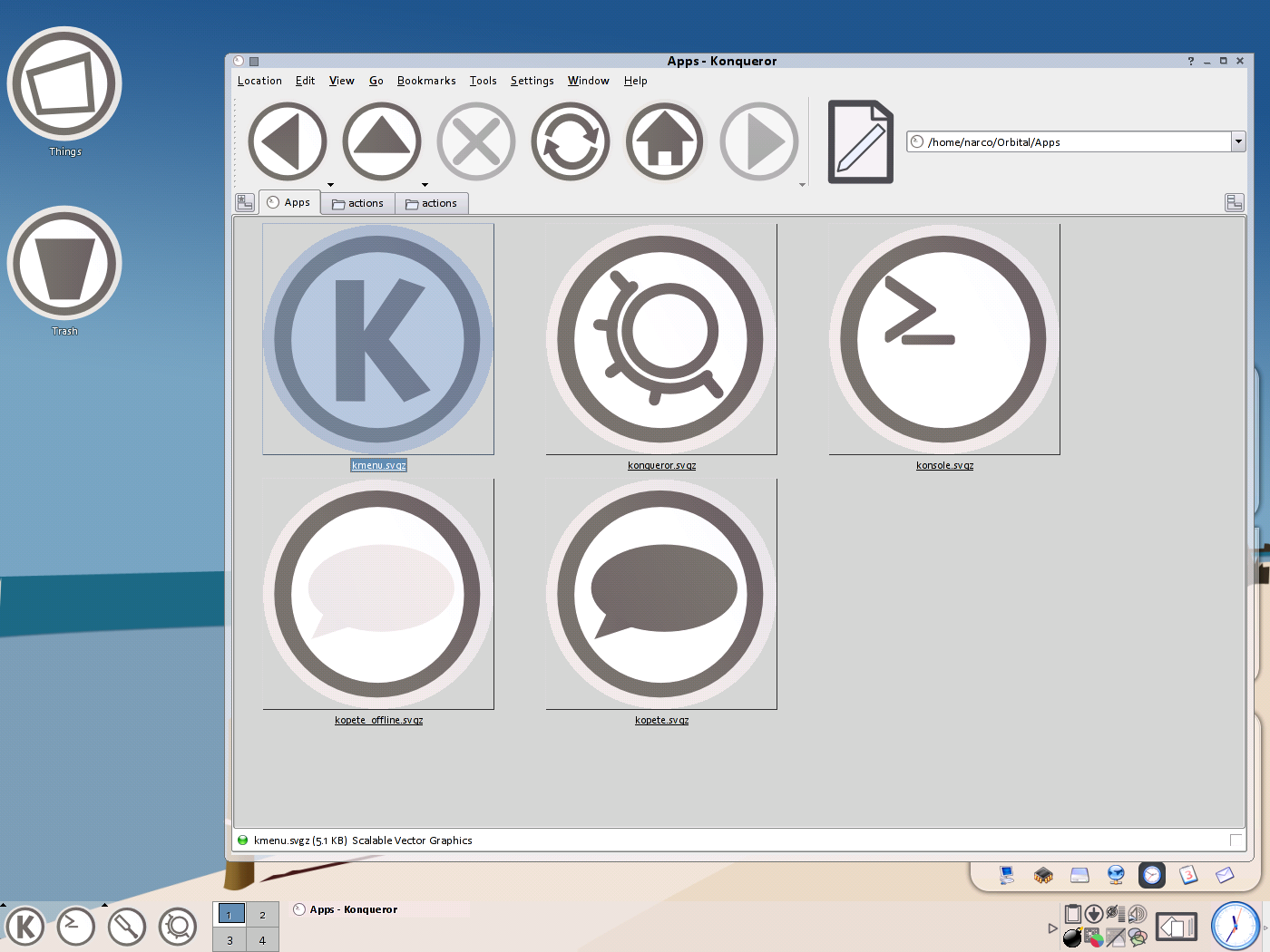1270x952 pixels.
Task: Open the computer monitor tray popup icon
Action: (x=1006, y=875)
